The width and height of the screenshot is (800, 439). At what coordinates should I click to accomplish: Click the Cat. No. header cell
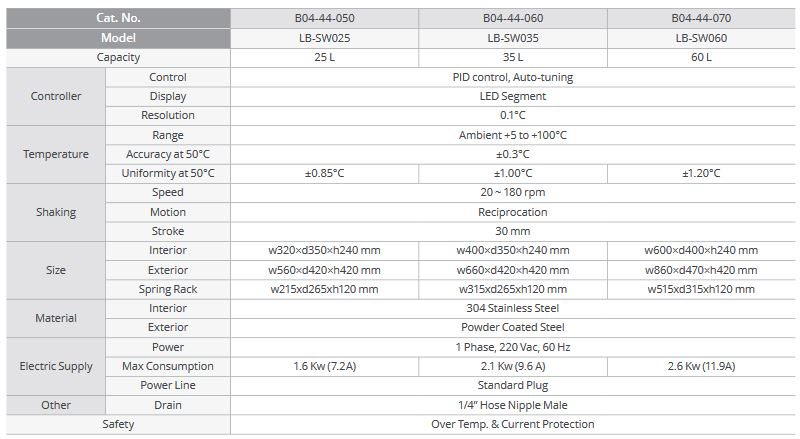(x=118, y=19)
